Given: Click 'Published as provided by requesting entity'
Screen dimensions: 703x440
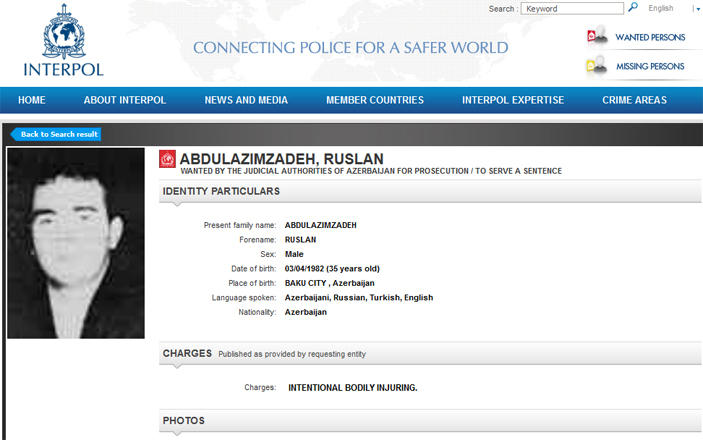Looking at the screenshot, I should [x=292, y=354].
